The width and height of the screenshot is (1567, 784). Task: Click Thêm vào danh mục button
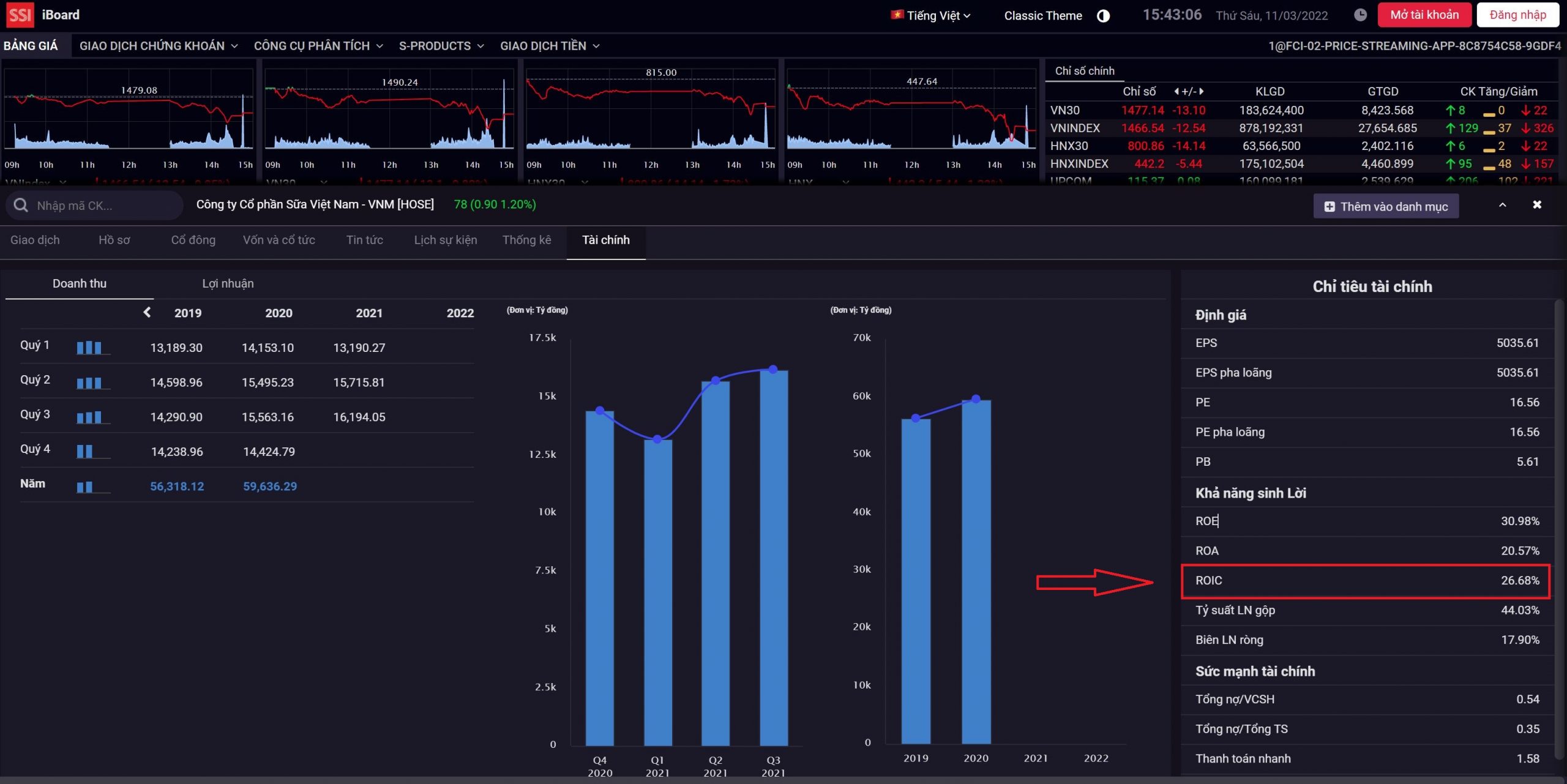coord(1386,206)
